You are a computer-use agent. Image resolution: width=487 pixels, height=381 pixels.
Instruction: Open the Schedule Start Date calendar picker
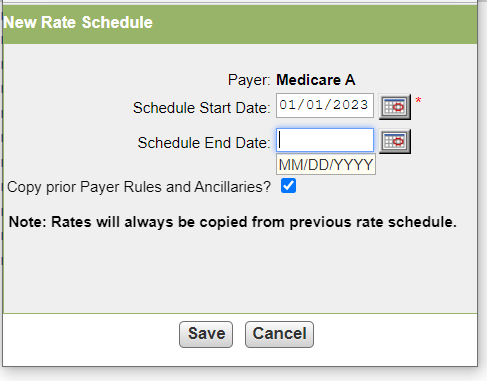pyautogui.click(x=395, y=107)
